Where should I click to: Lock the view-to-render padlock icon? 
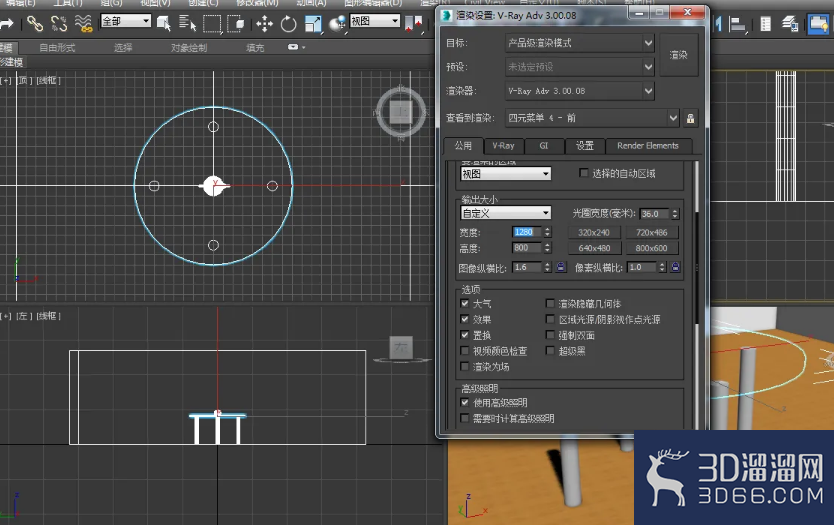coord(690,118)
